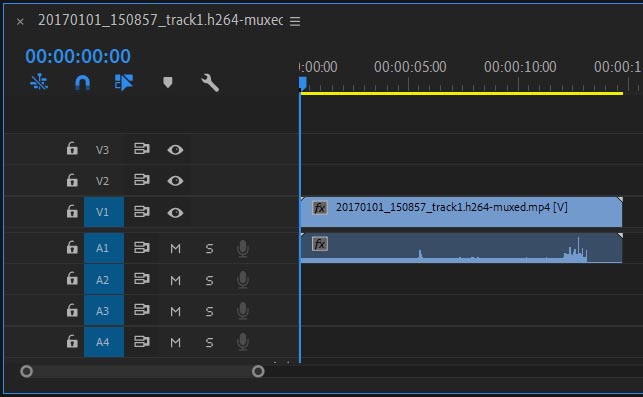Target track V3 label
This screenshot has height=397, width=643.
[103, 150]
